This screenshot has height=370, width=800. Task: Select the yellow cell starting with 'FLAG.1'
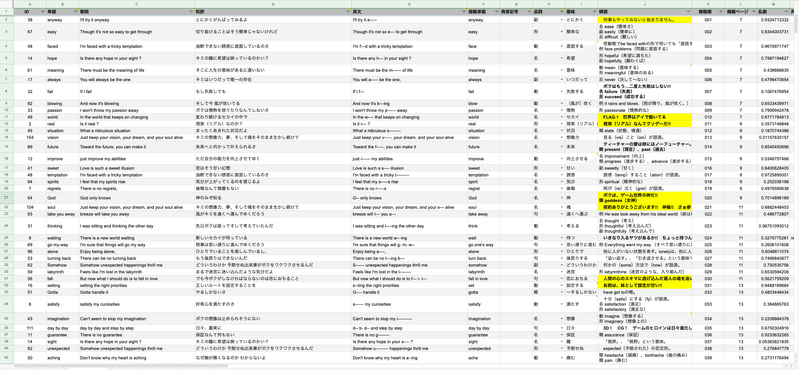point(645,117)
